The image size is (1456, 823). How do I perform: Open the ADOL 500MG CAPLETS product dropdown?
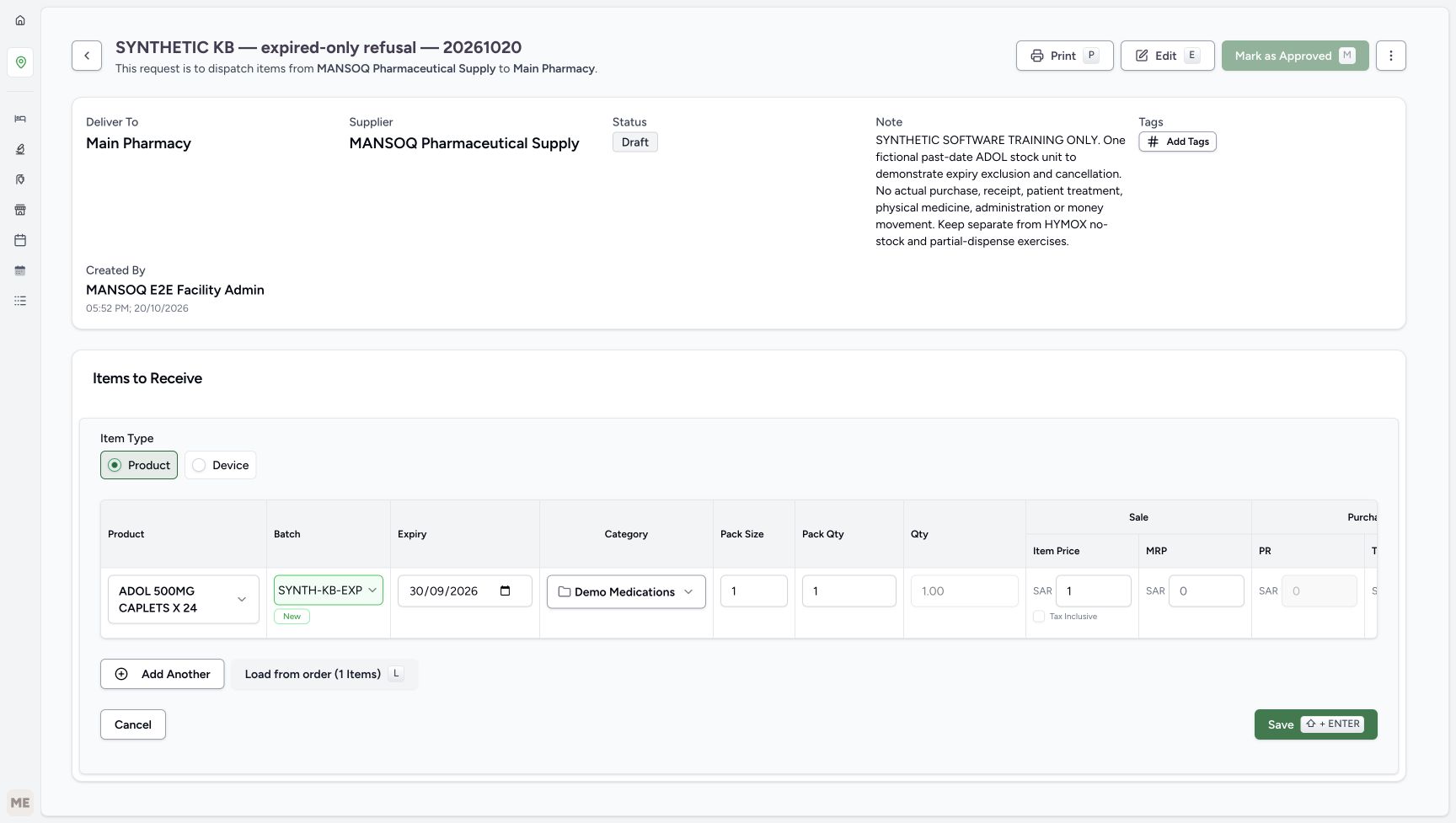184,600
